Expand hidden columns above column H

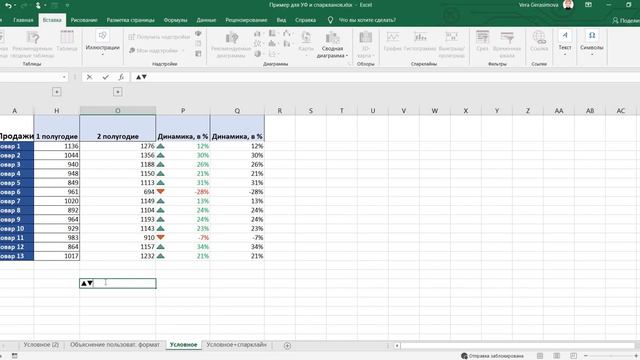(x=57, y=92)
